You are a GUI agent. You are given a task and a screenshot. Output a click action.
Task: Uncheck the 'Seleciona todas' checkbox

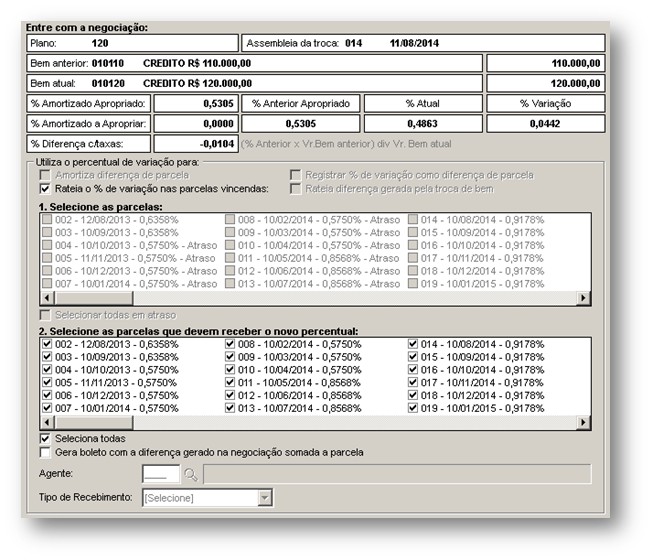[x=45, y=439]
